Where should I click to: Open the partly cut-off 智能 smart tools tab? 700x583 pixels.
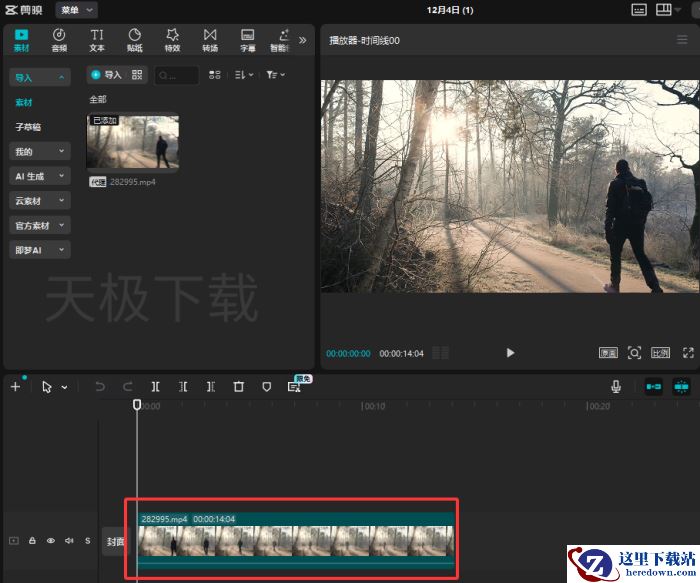point(280,40)
